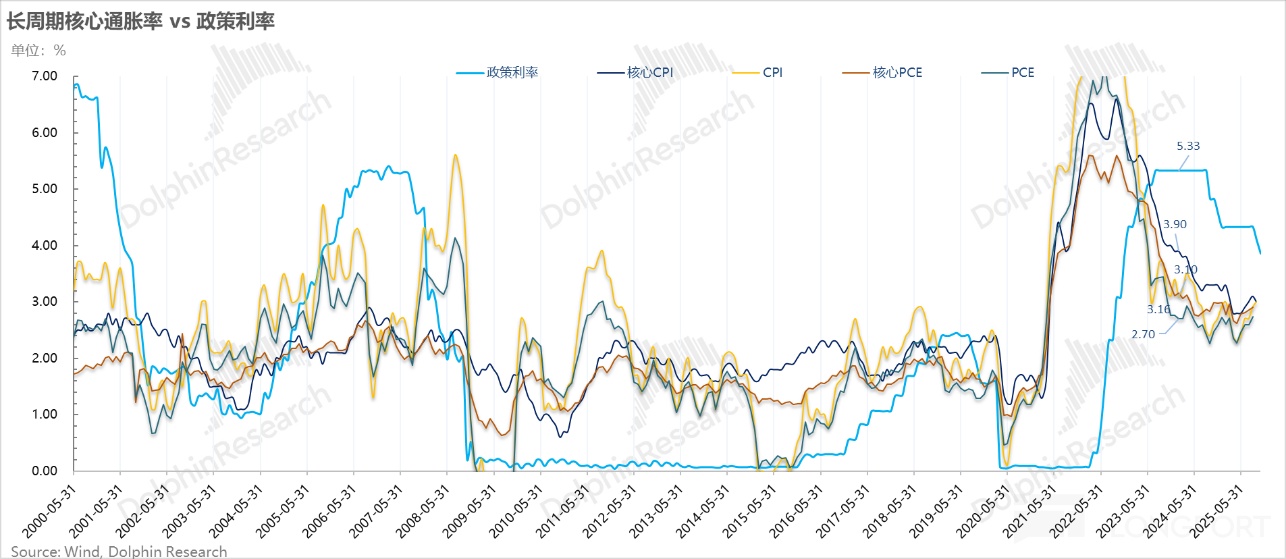Click the chart title 长周期核心通胀率 vs 政策利率

pyautogui.click(x=141, y=20)
